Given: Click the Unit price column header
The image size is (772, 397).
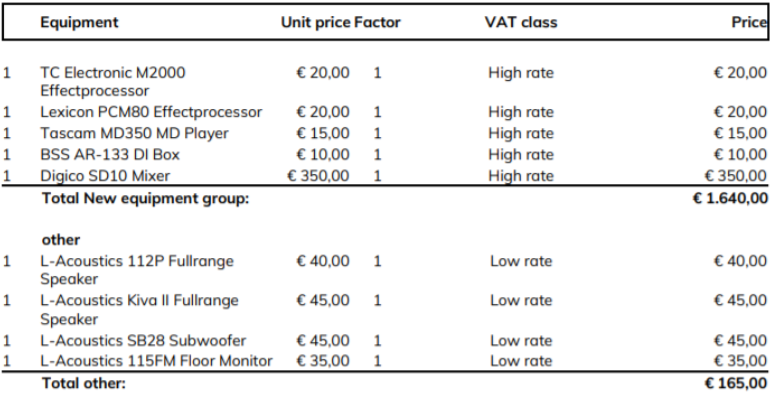Looking at the screenshot, I should (316, 22).
